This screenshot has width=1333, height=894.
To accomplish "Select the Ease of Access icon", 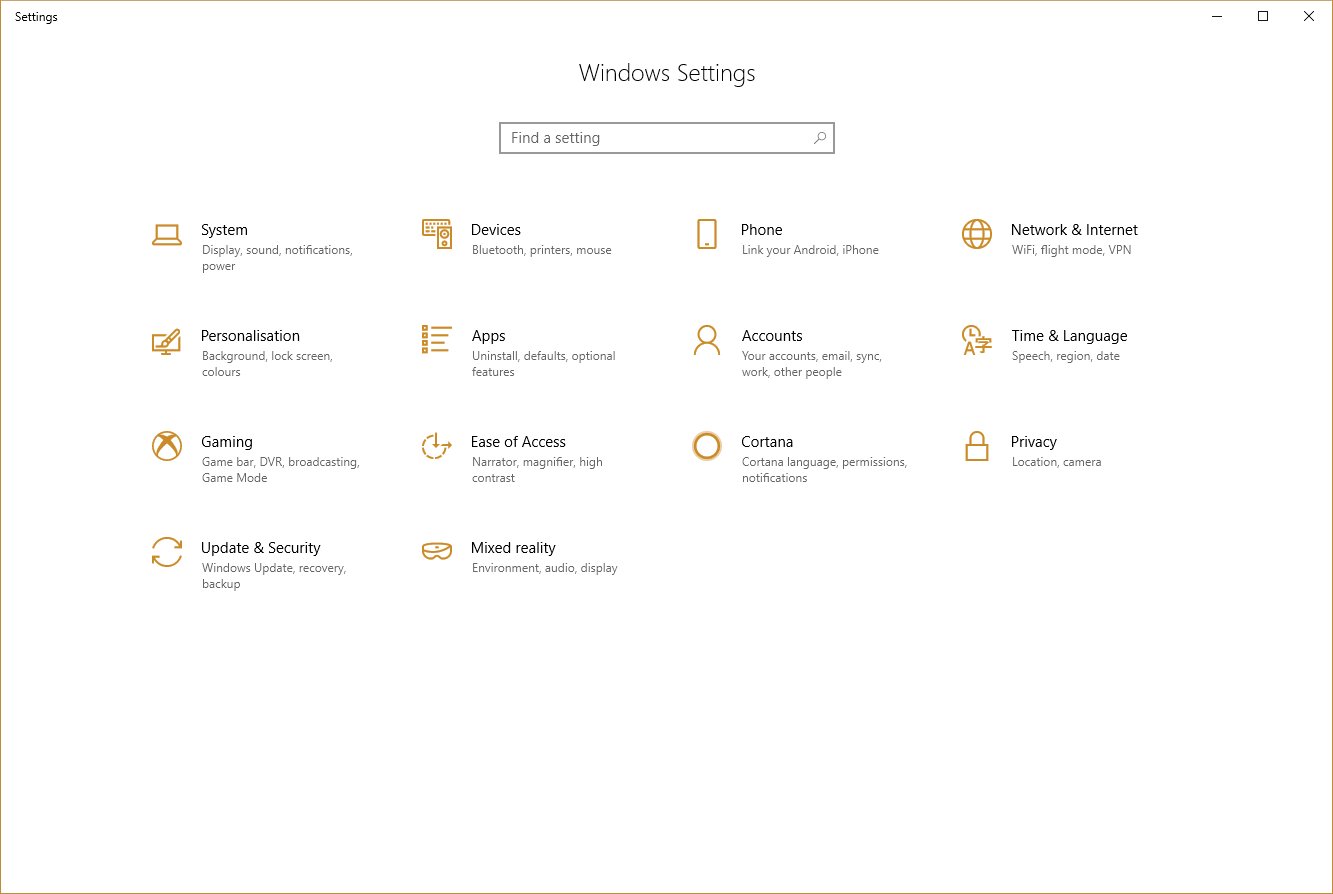I will point(436,447).
